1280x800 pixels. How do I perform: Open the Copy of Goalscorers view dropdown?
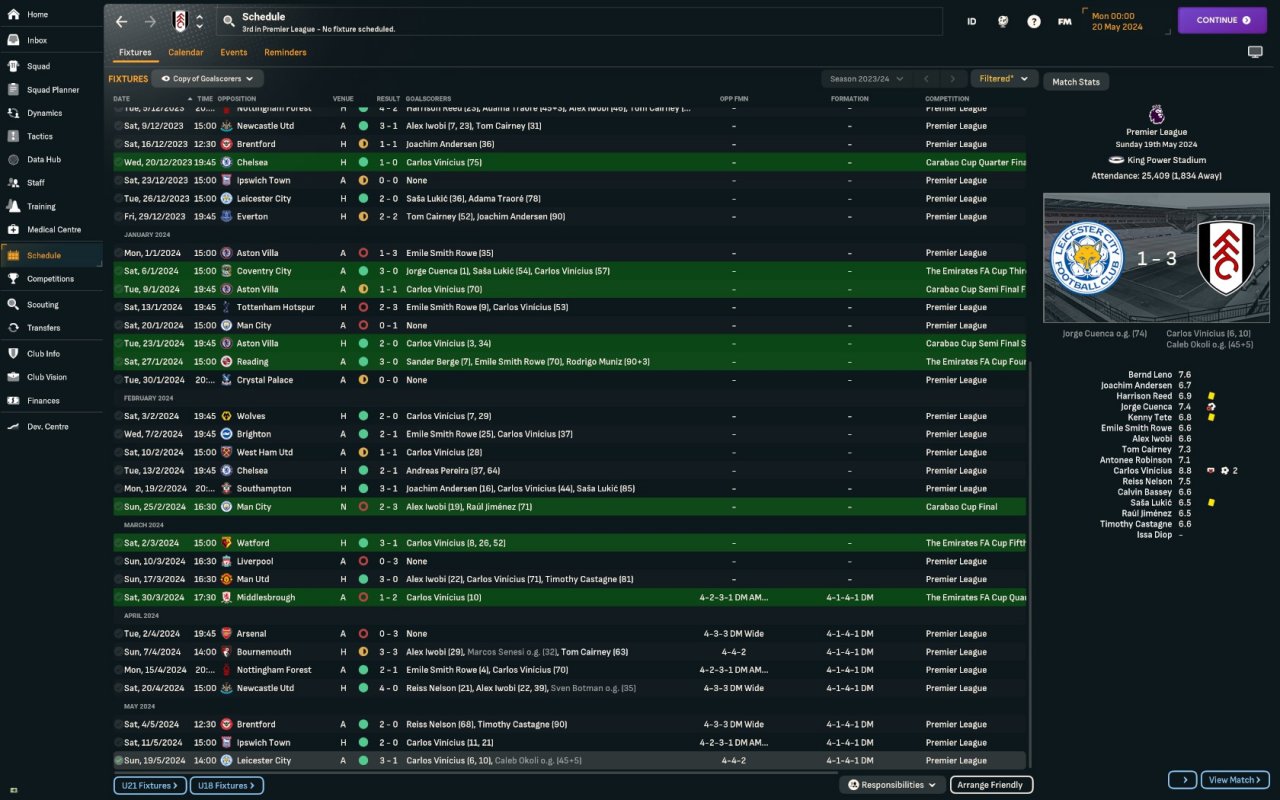pos(208,78)
